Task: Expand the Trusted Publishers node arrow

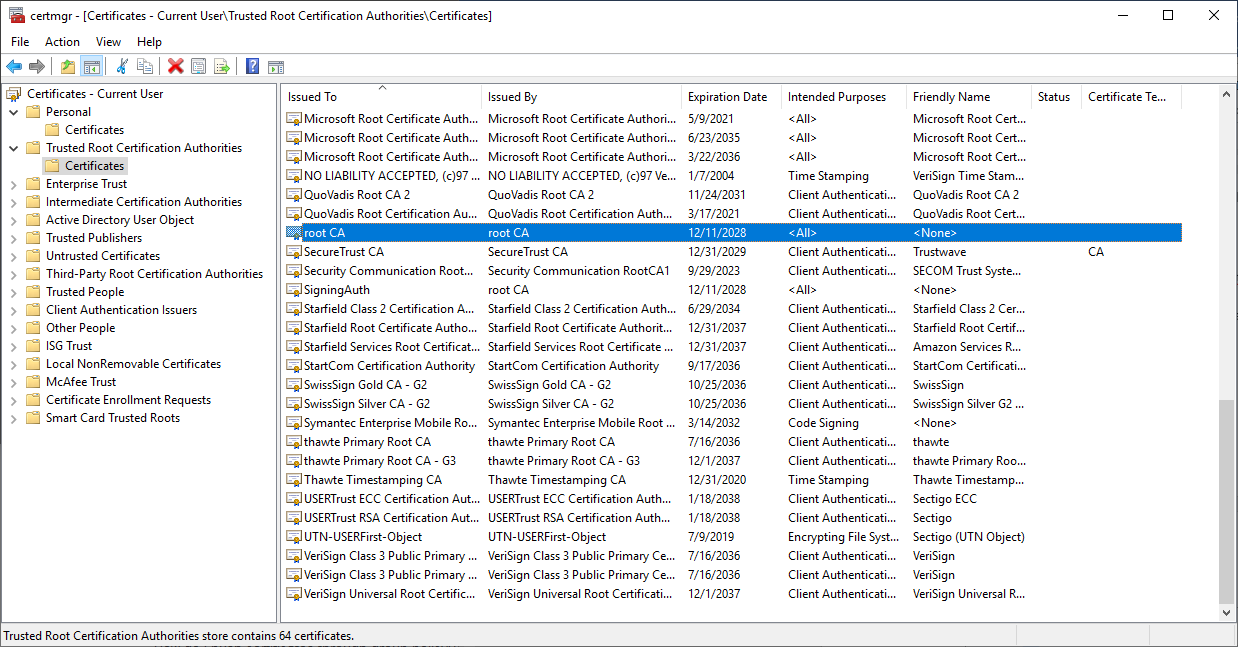Action: click(14, 238)
